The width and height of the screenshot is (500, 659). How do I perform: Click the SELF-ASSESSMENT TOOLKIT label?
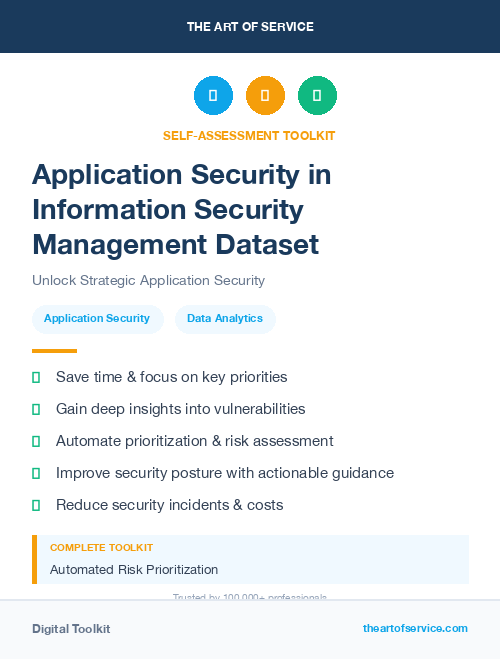tap(249, 136)
